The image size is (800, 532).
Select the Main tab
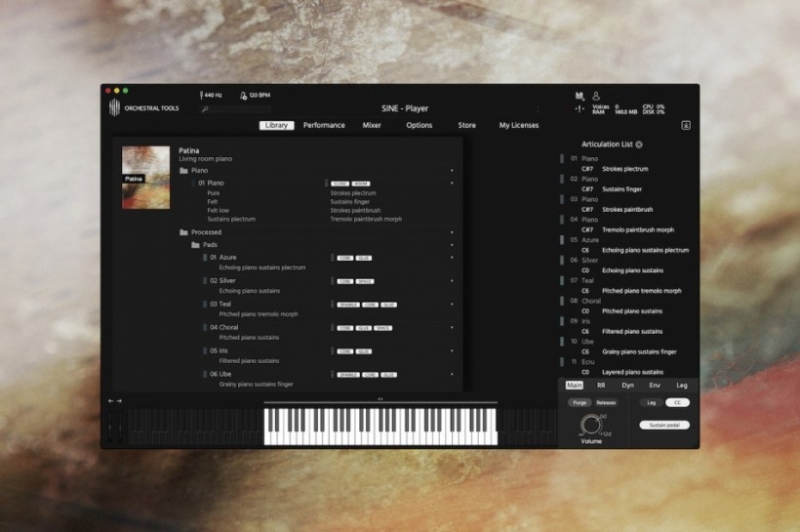tap(574, 386)
